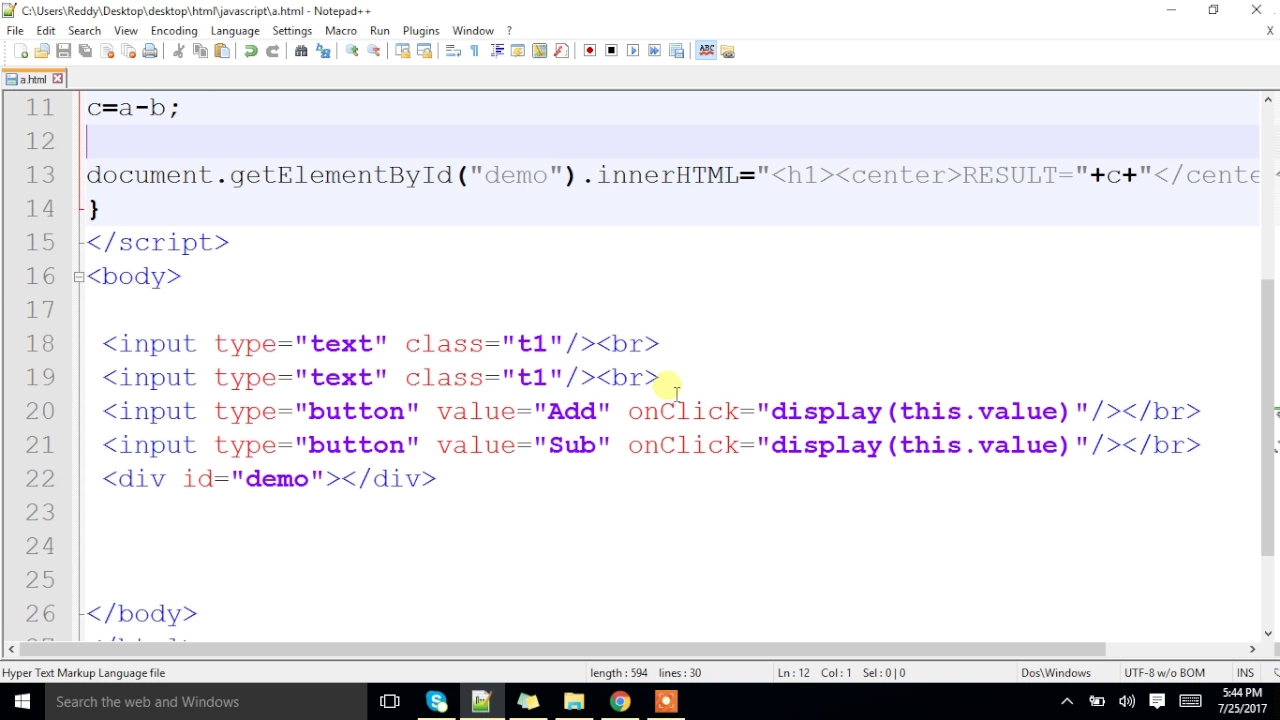Toggle indent guide toolbar icon
The height and width of the screenshot is (720, 1280).
pos(496,51)
